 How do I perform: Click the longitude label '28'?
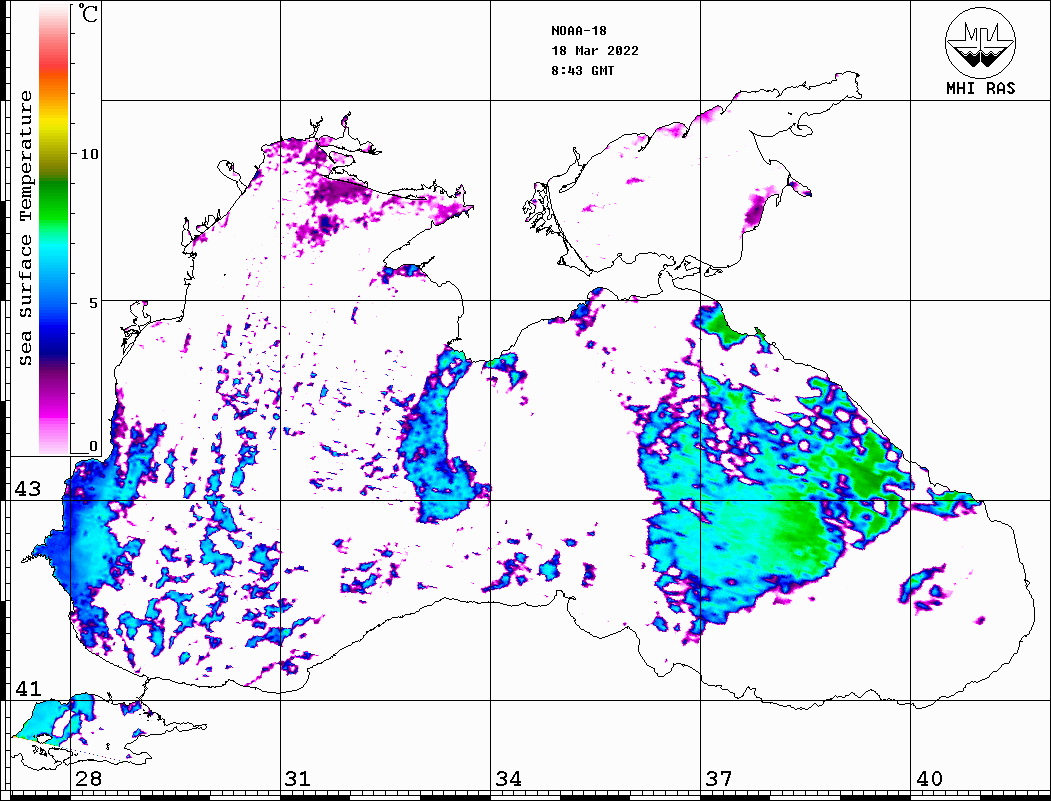coord(89,779)
